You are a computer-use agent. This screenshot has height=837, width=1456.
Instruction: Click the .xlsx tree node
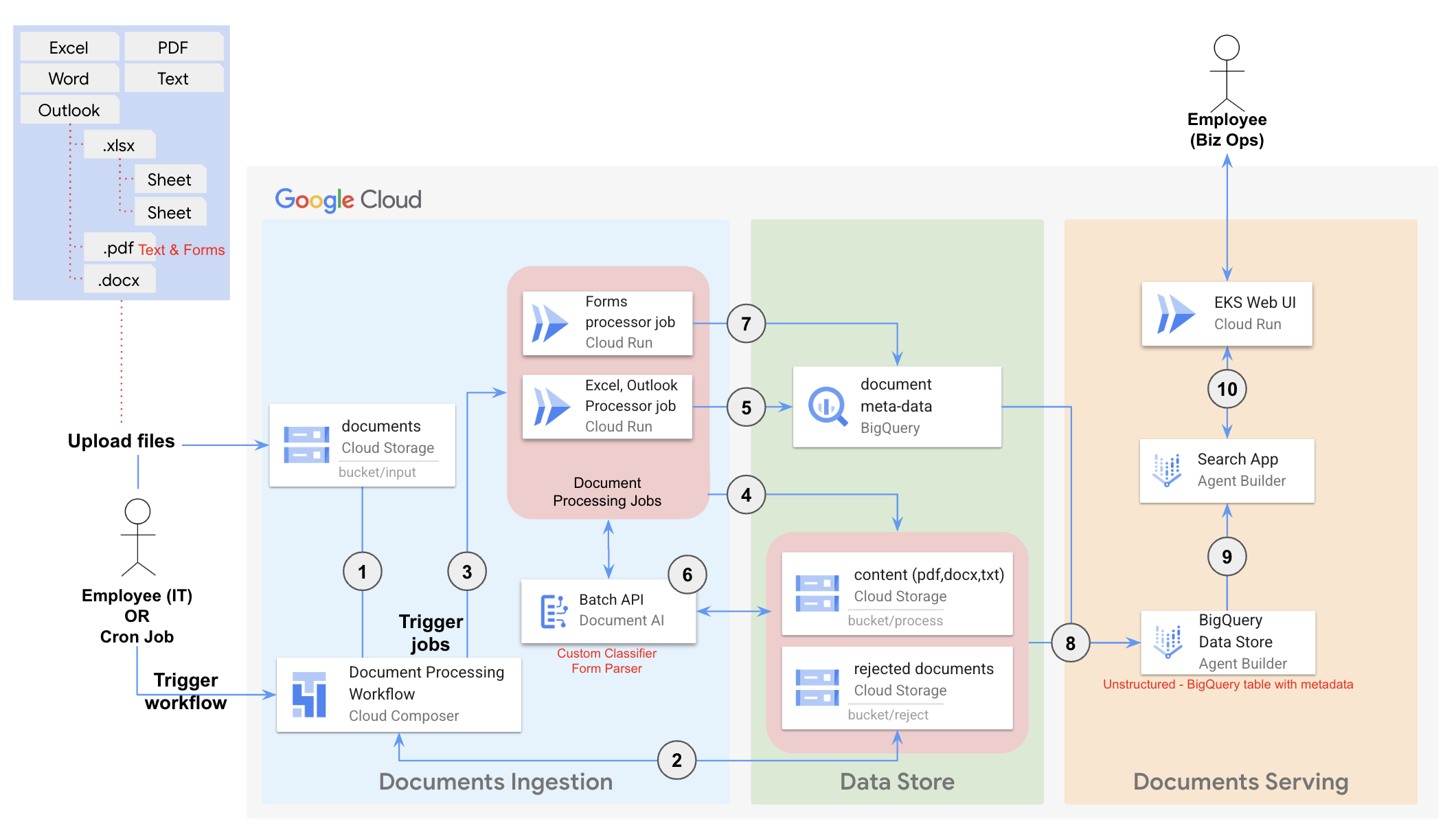120,145
